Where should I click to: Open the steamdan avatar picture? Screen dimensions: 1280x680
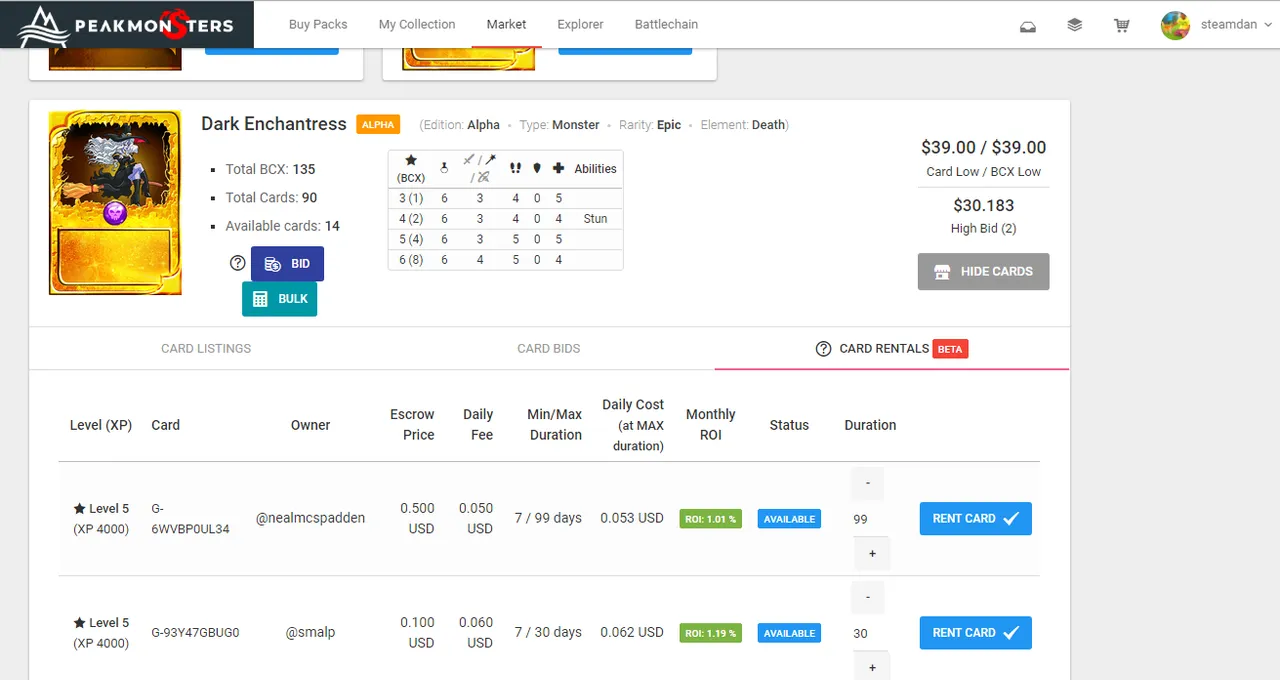pos(1175,25)
